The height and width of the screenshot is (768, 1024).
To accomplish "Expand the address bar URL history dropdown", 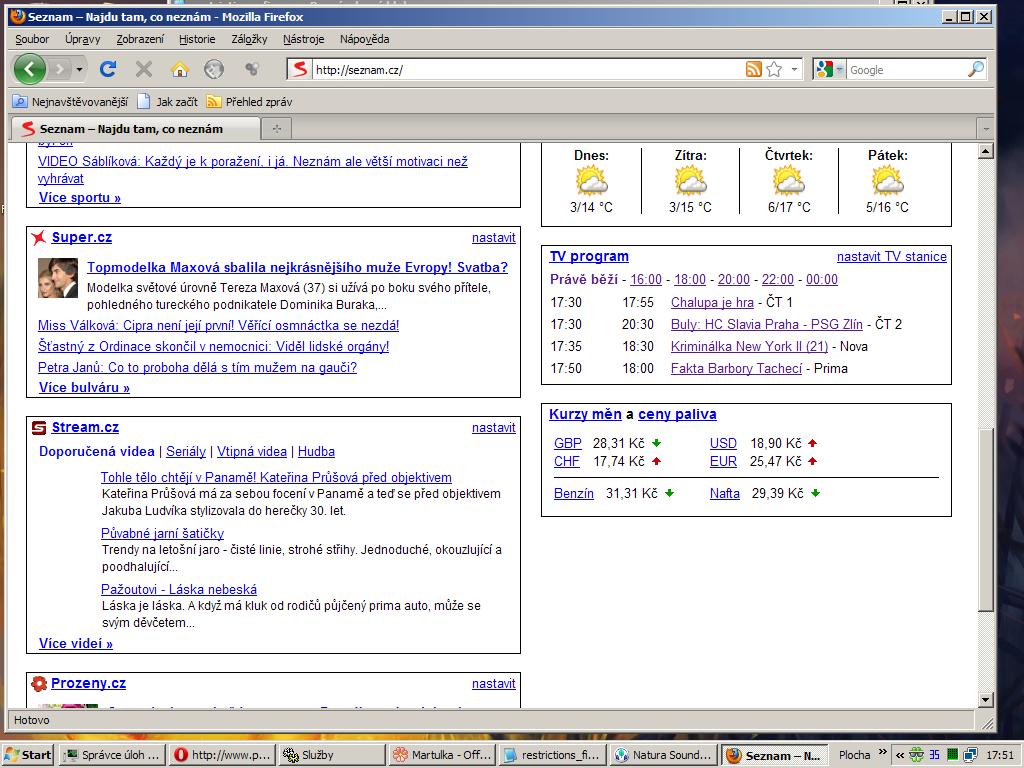I will 795,69.
